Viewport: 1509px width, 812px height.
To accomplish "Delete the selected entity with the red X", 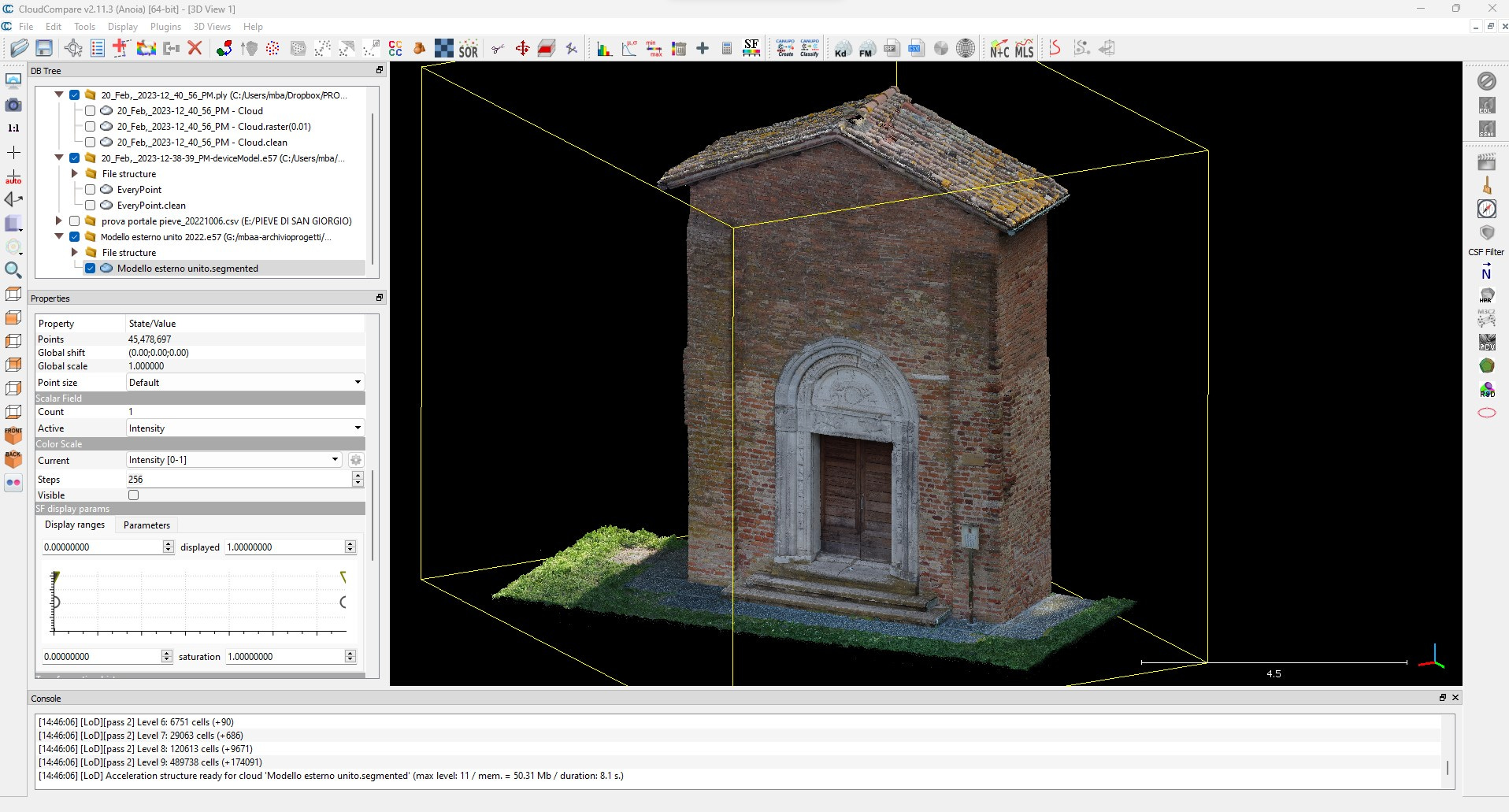I will pos(195,48).
